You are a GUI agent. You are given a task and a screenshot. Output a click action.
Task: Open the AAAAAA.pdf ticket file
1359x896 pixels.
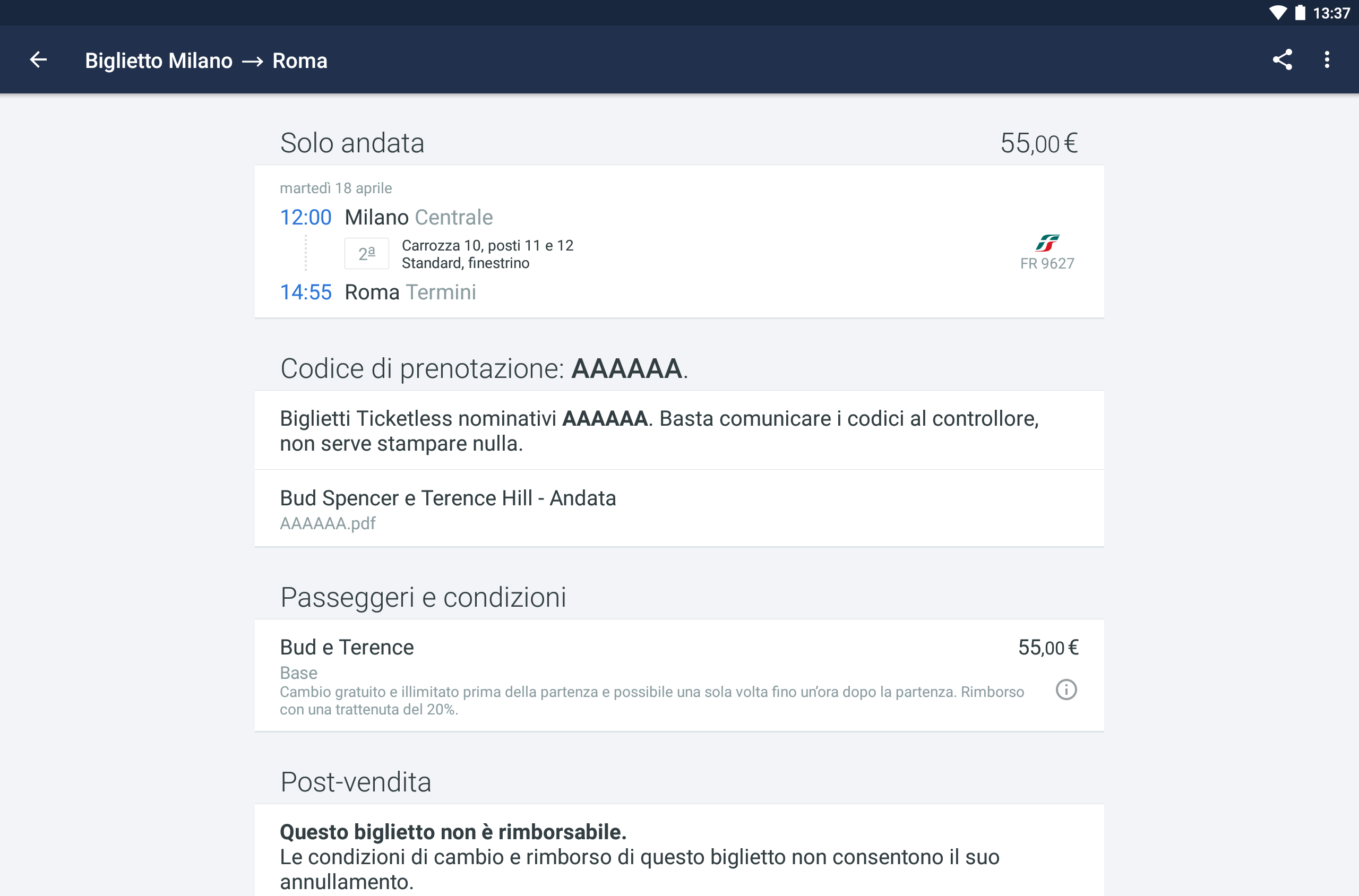tap(328, 523)
